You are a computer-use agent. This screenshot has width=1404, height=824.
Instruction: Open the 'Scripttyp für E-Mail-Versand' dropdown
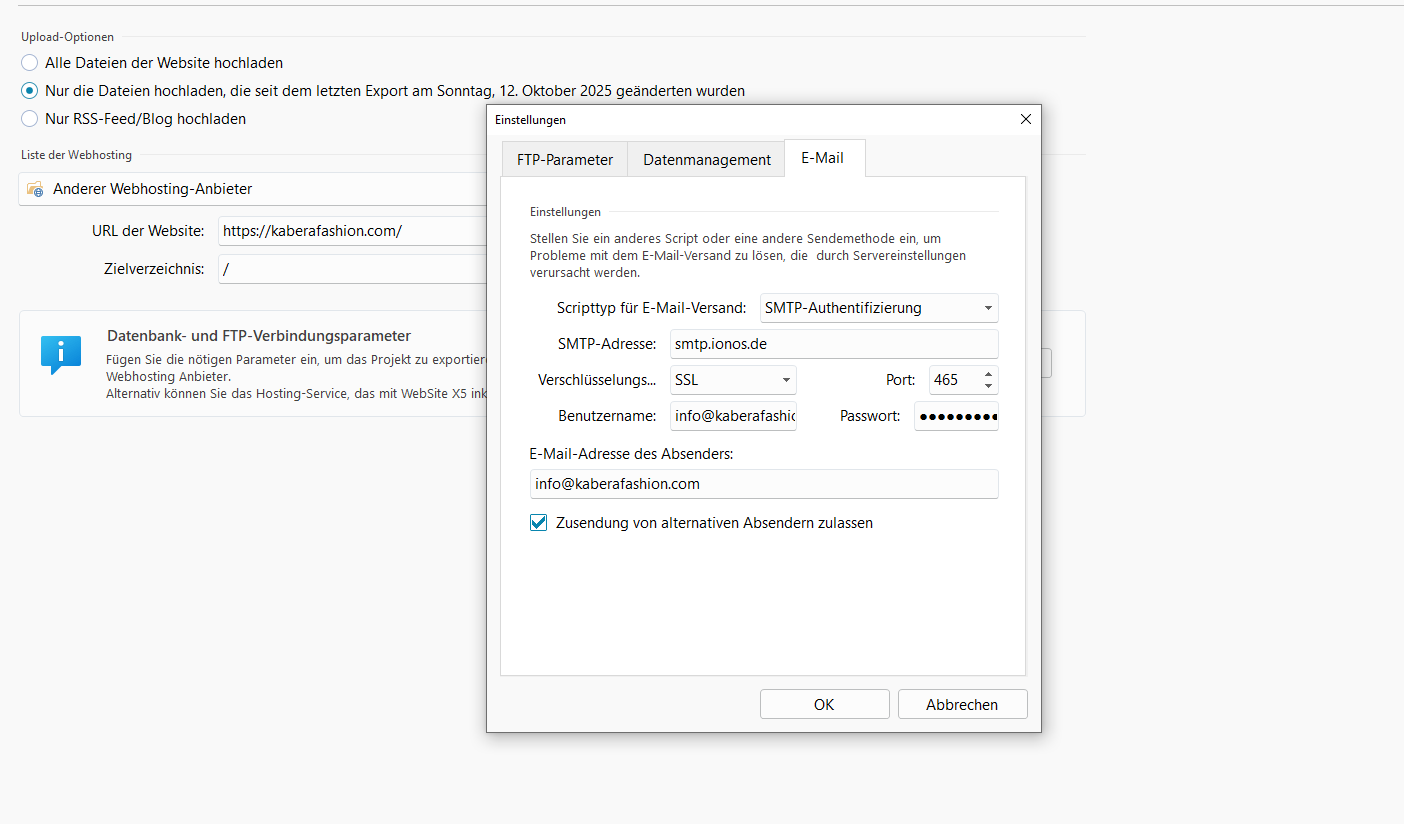click(879, 308)
